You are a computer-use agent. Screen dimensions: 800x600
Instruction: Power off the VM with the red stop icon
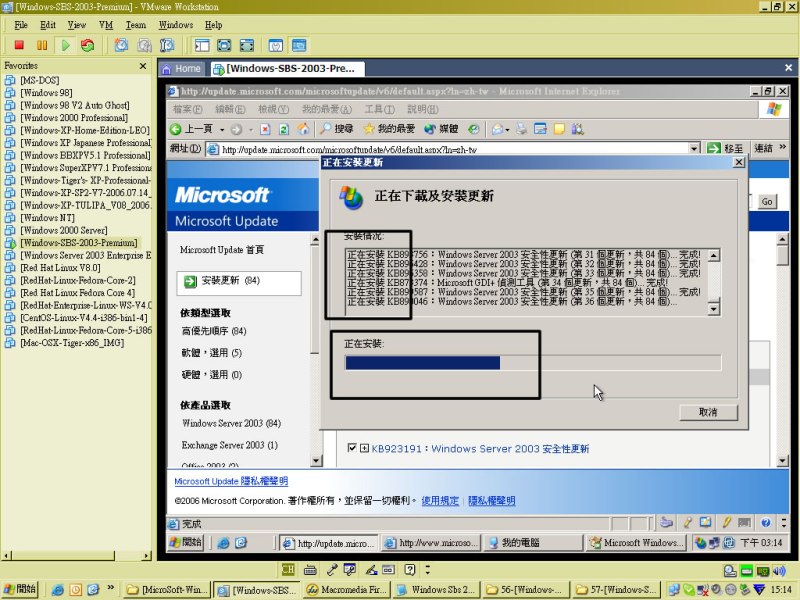(19, 45)
